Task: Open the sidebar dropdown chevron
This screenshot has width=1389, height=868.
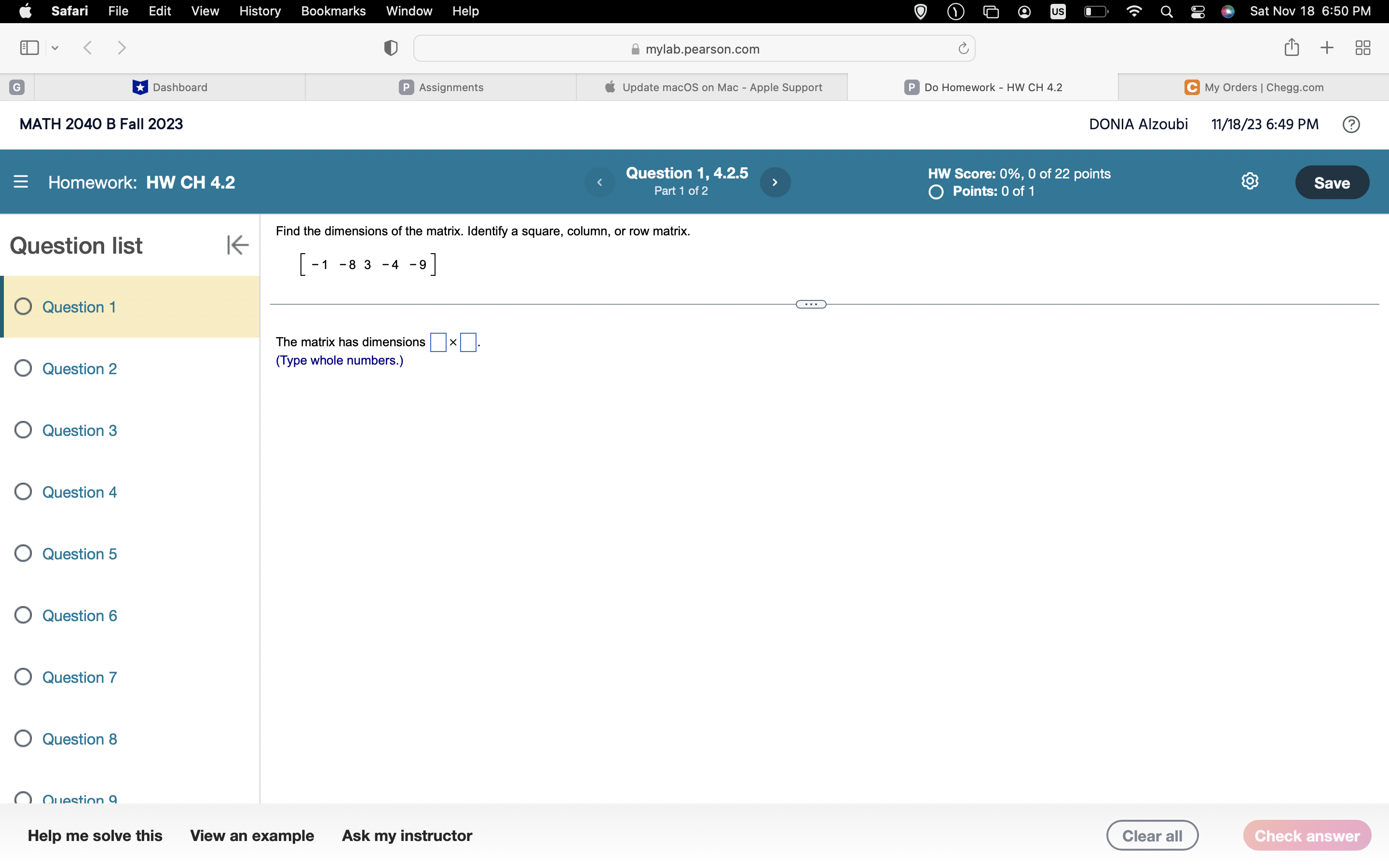Action: click(x=55, y=48)
